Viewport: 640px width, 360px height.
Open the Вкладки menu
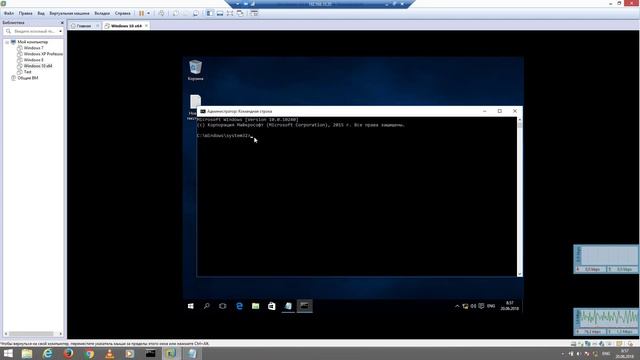point(102,13)
